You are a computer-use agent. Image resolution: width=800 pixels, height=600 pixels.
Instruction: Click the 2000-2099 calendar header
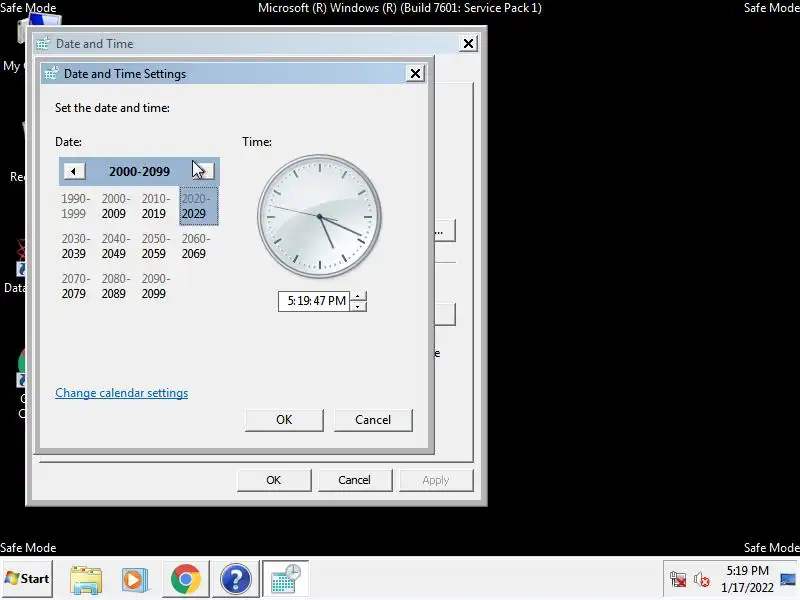pyautogui.click(x=139, y=171)
